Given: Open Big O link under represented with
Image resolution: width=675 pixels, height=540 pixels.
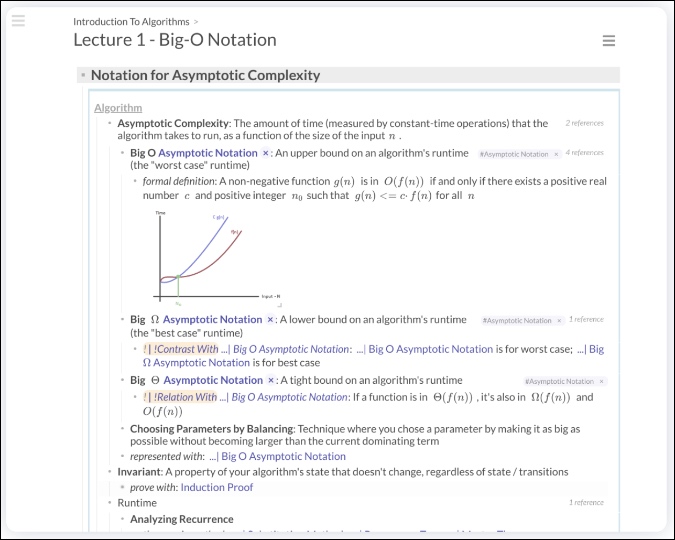Looking at the screenshot, I should point(283,456).
